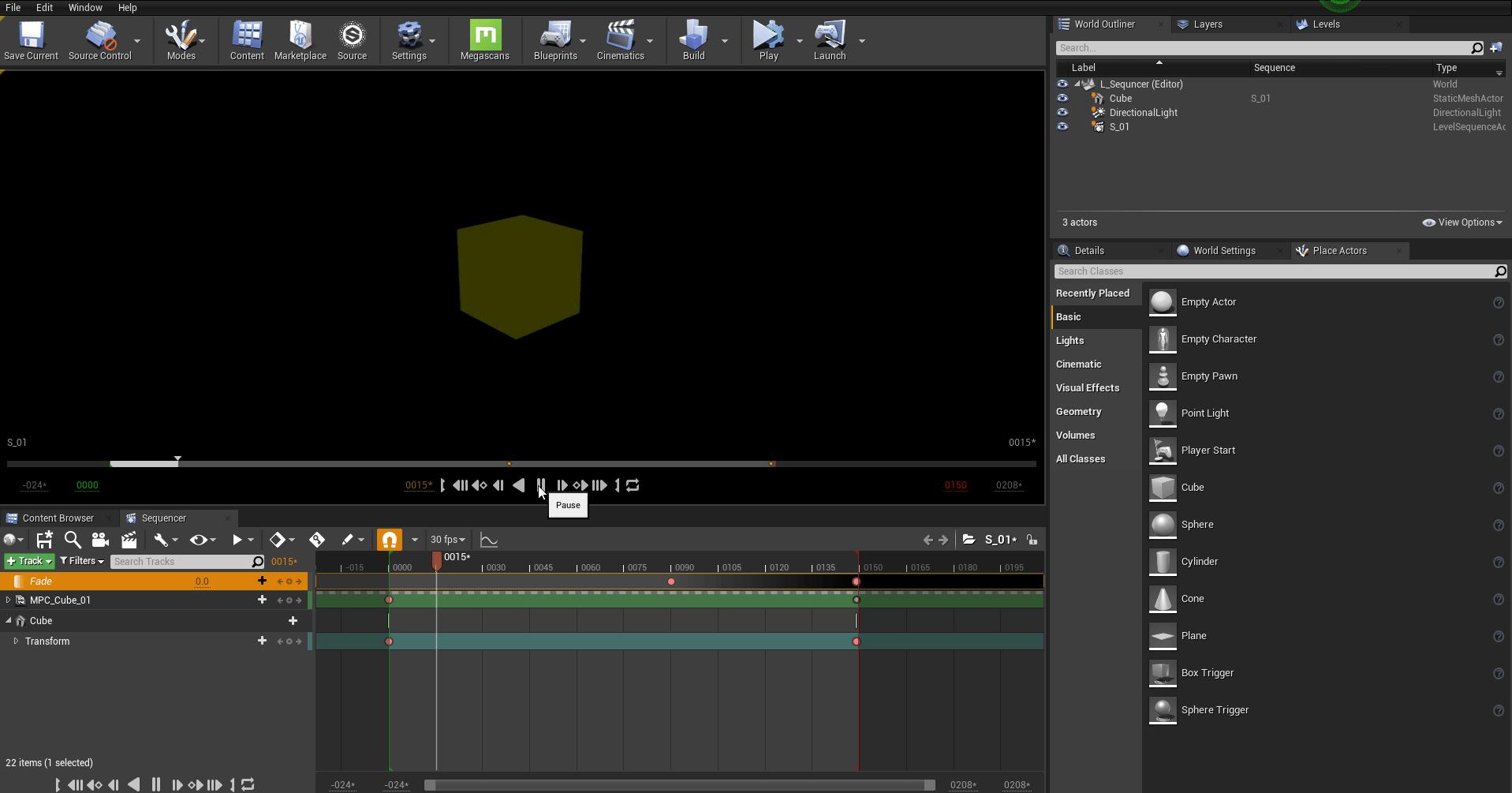Toggle the snapping magnet icon in Sequencer
The image size is (1512, 793).
[x=389, y=540]
